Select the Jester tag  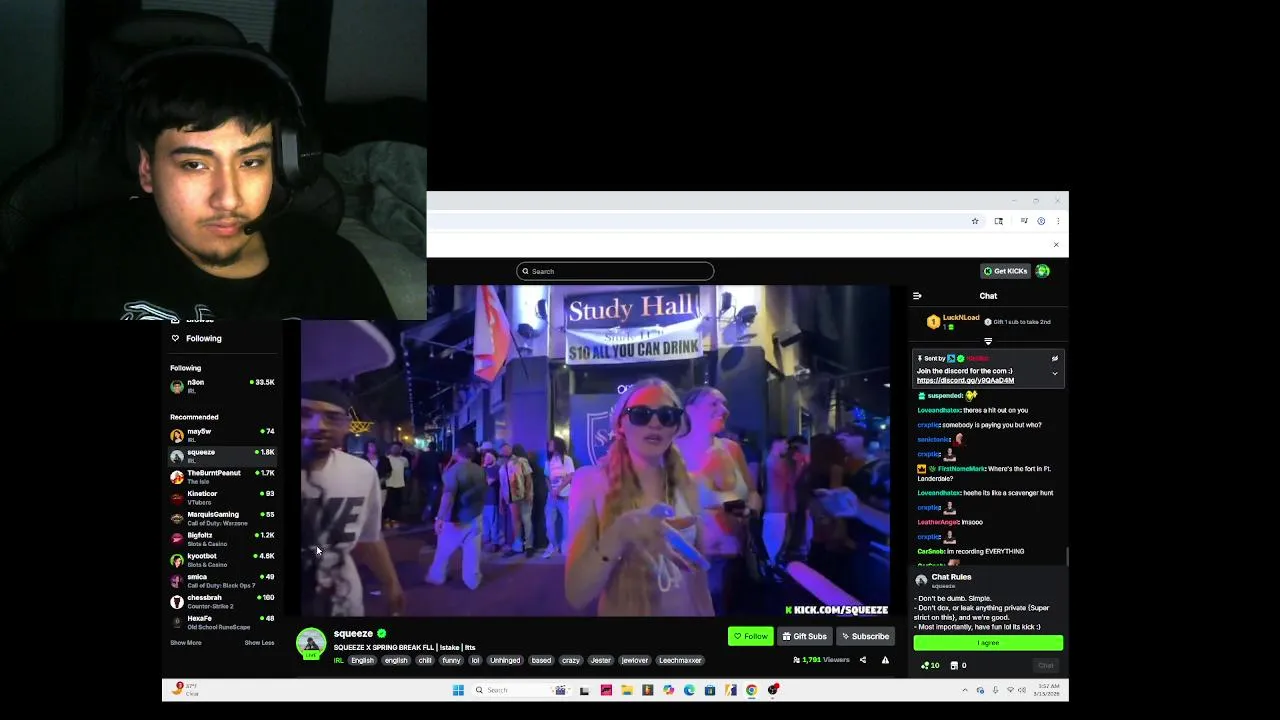[x=601, y=660]
